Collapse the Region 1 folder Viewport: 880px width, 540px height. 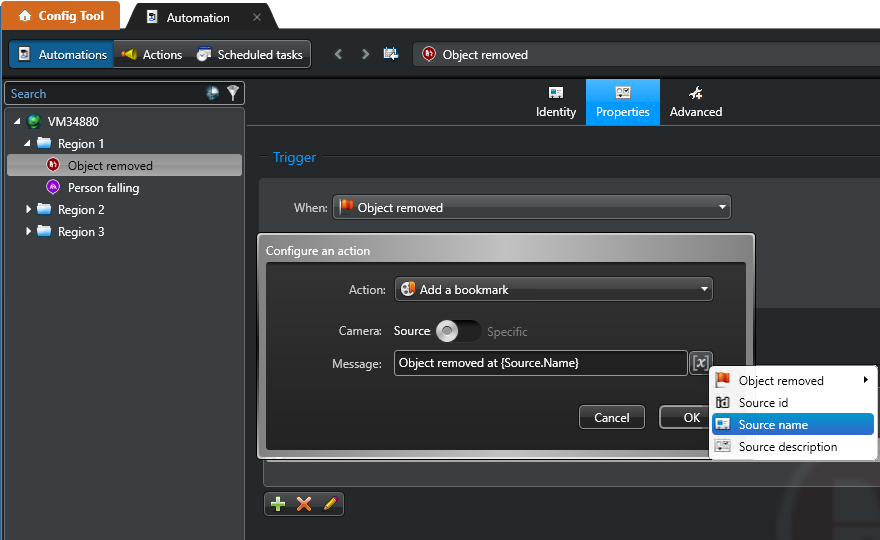27,143
